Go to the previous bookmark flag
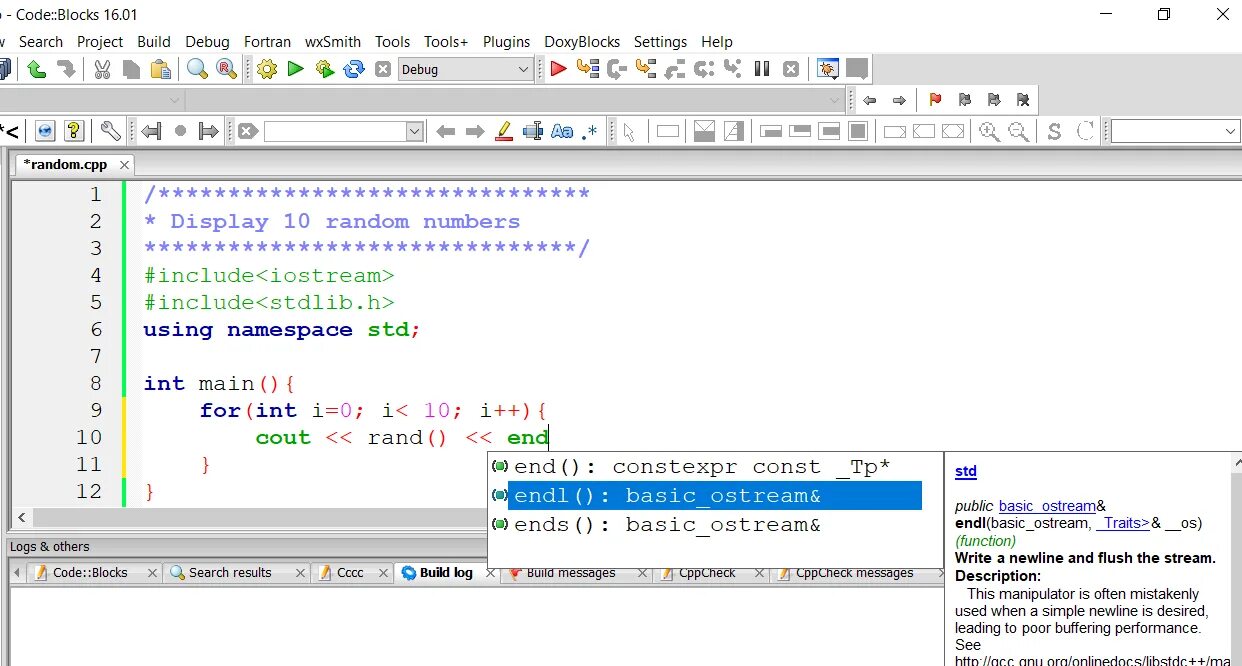The width and height of the screenshot is (1242, 666). click(965, 100)
